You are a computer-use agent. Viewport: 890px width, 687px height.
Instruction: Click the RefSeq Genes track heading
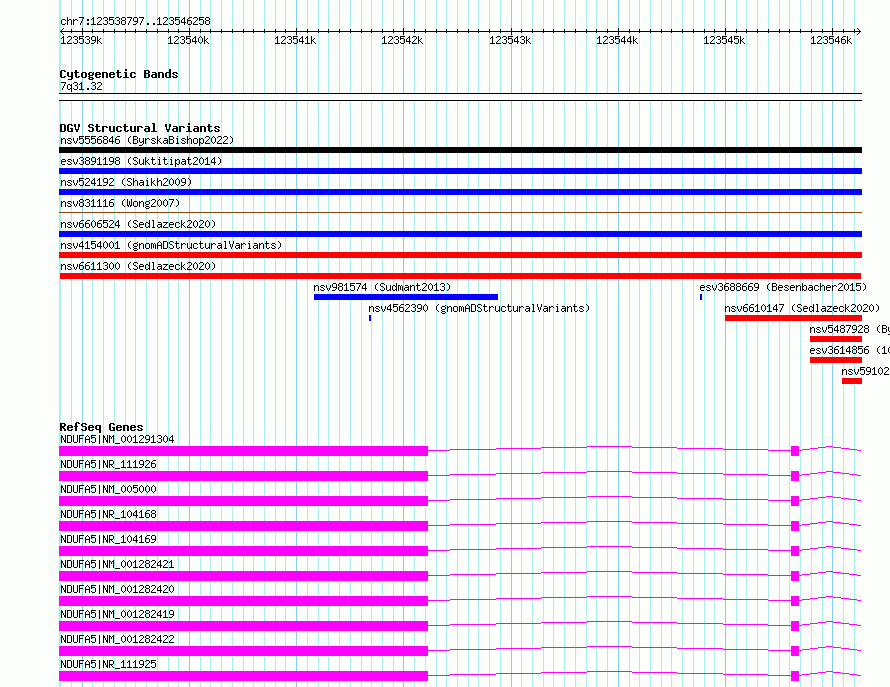[101, 427]
